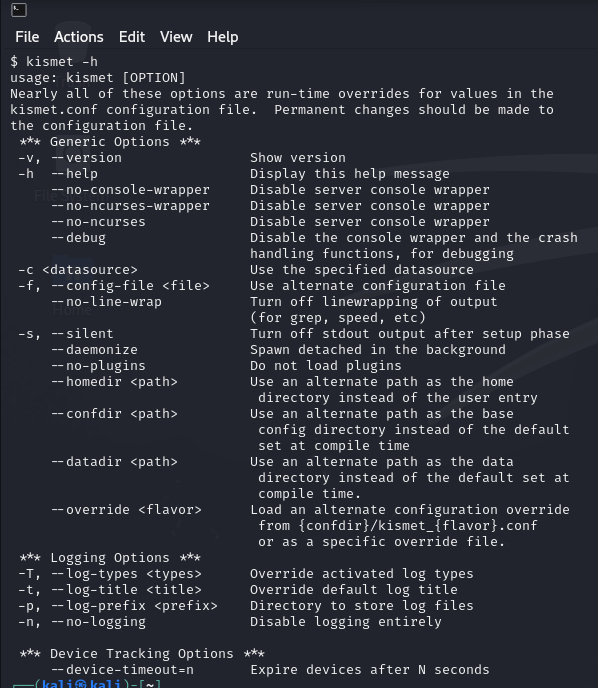Click the --daemonize option text

tap(95, 350)
